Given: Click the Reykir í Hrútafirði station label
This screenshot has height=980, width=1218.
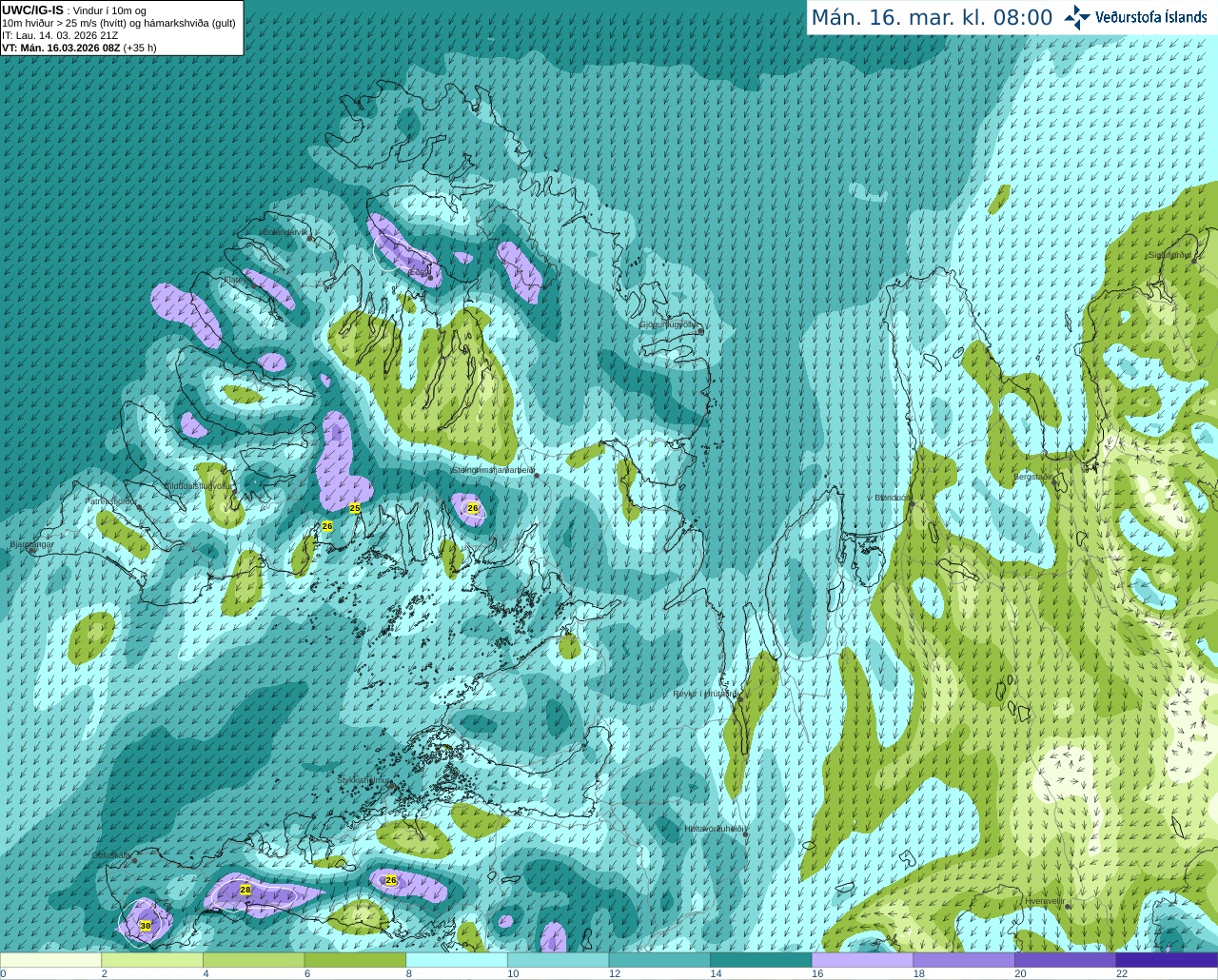Looking at the screenshot, I should (705, 694).
